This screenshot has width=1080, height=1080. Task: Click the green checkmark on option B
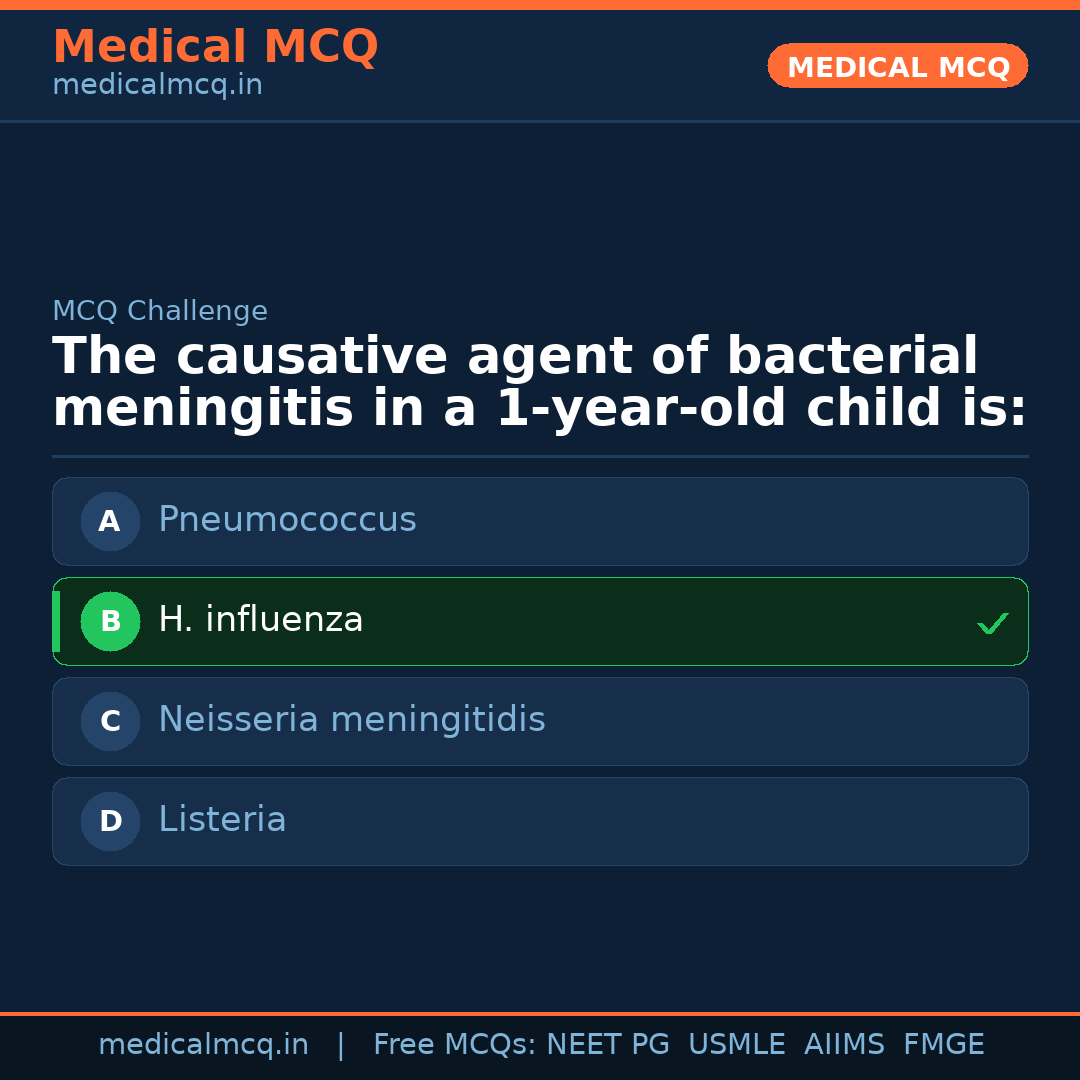[992, 623]
